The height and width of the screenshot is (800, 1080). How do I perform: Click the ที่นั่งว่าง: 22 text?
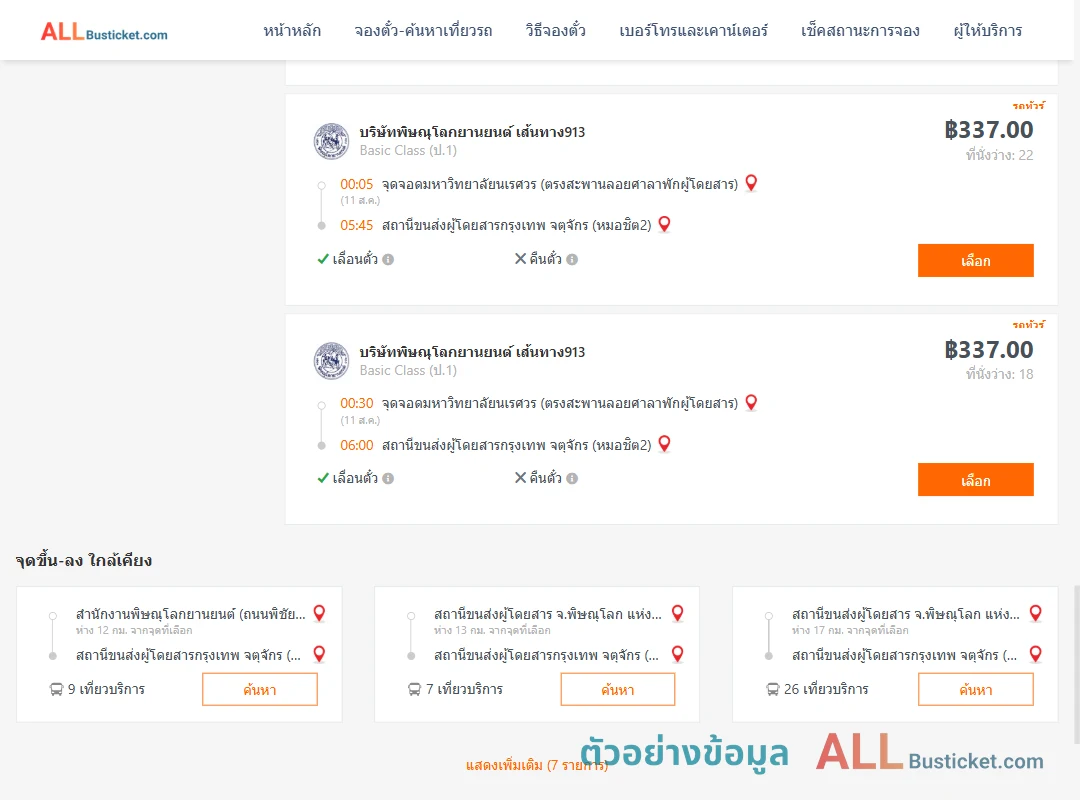coord(999,155)
